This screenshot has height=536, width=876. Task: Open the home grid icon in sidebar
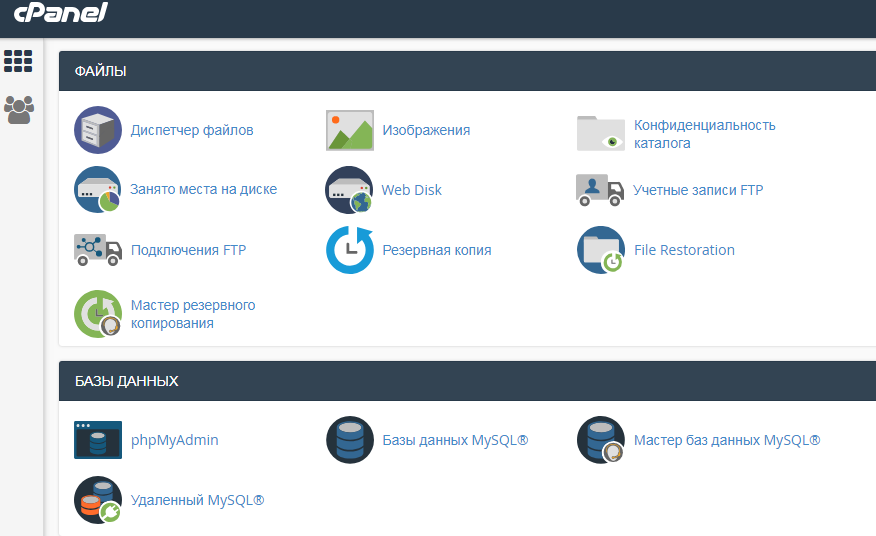(x=18, y=61)
